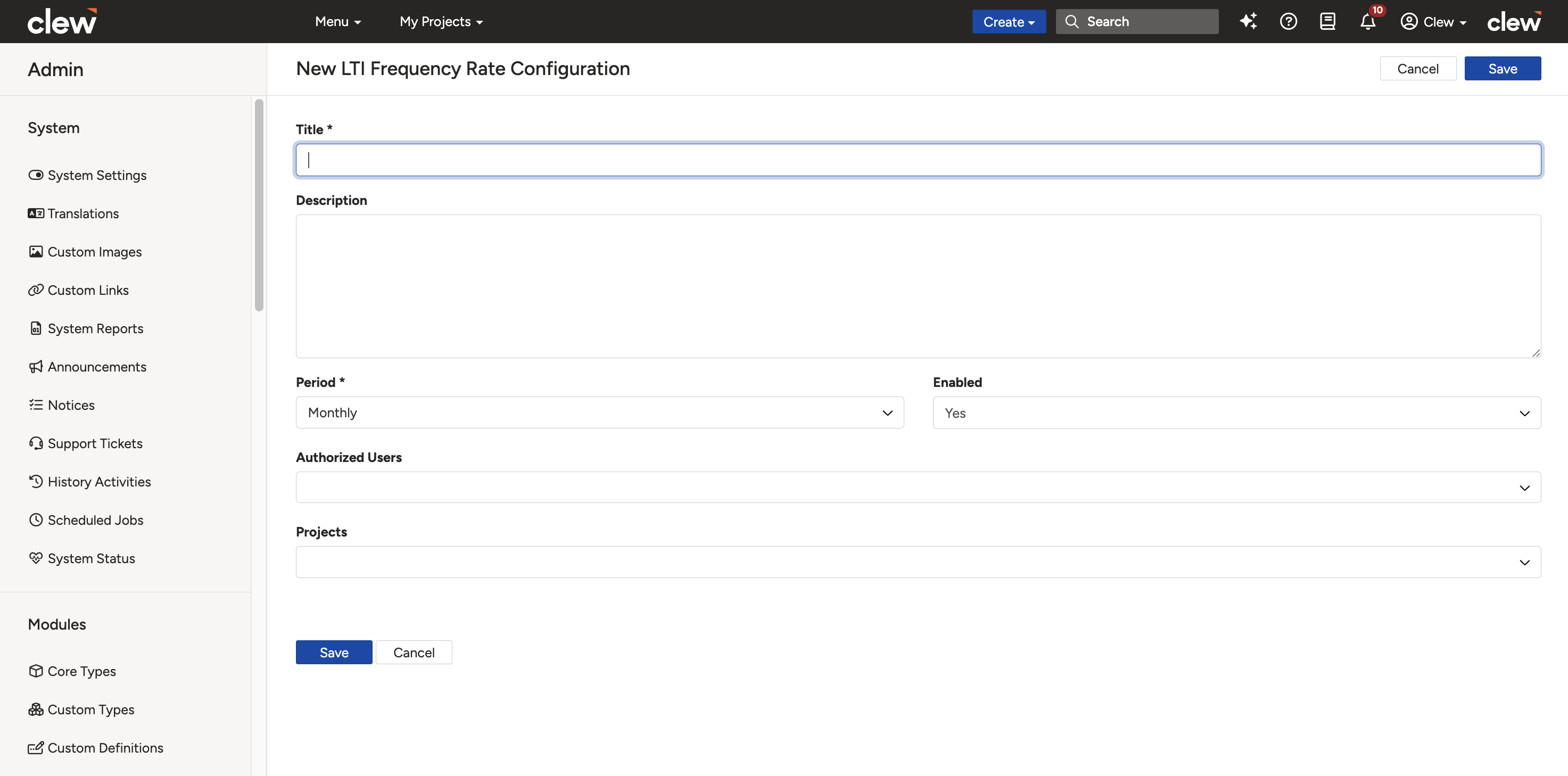The height and width of the screenshot is (776, 1568).
Task: Click the sidebar vertical scrollbar
Action: coord(259,205)
